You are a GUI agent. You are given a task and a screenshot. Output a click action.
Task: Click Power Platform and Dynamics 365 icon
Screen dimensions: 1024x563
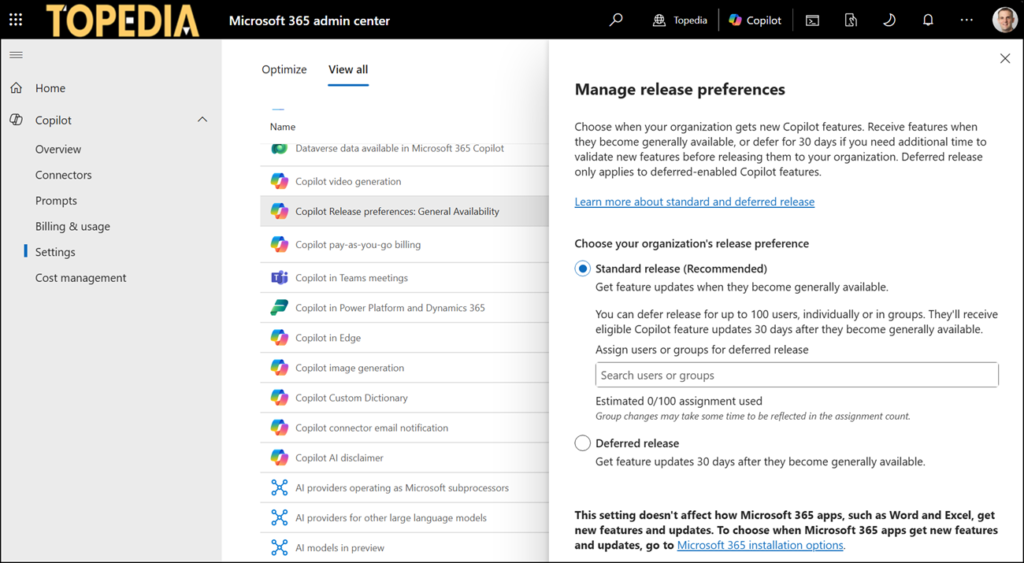click(x=280, y=308)
